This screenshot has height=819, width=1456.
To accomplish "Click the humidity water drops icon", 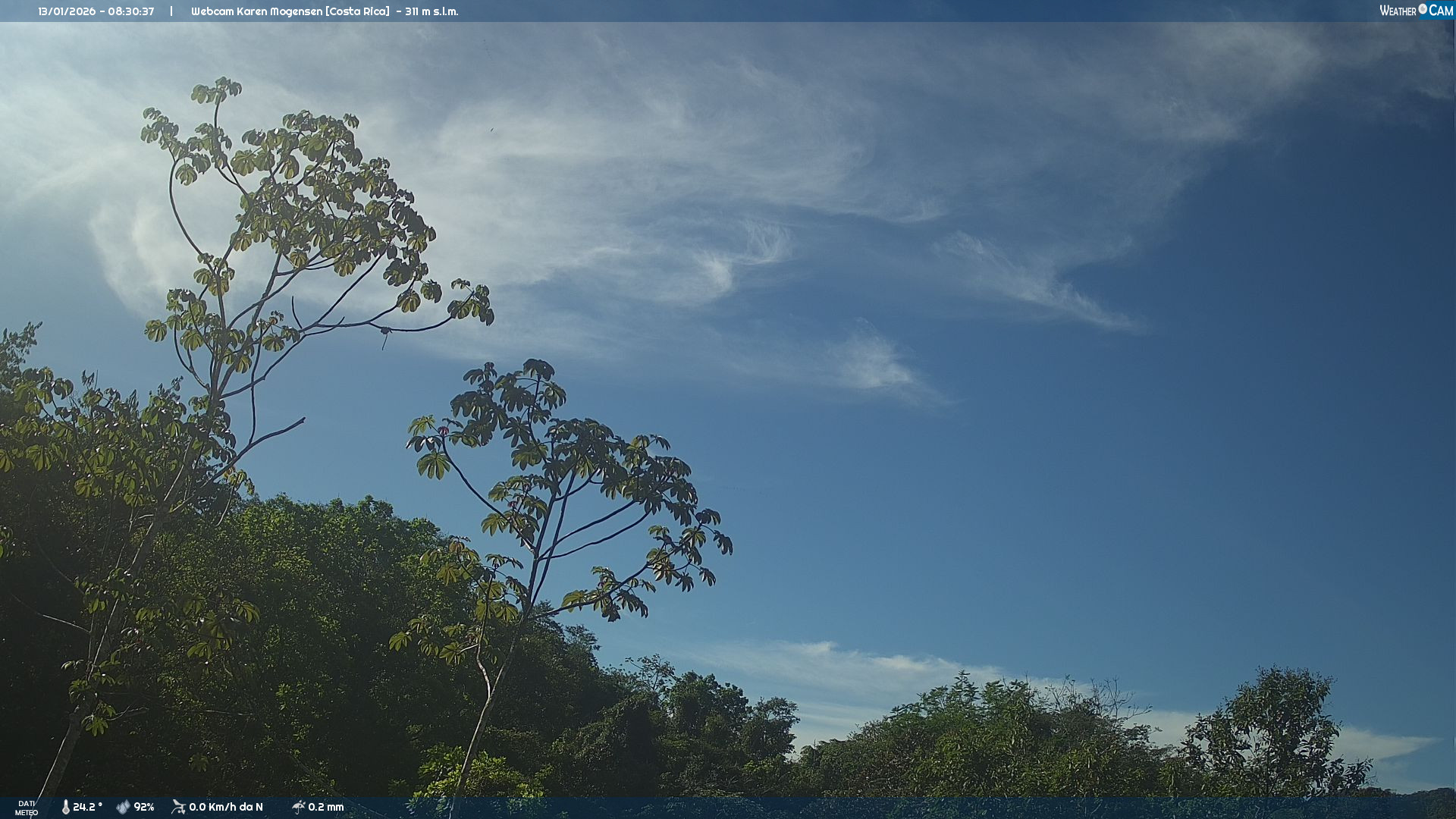I will [x=123, y=808].
